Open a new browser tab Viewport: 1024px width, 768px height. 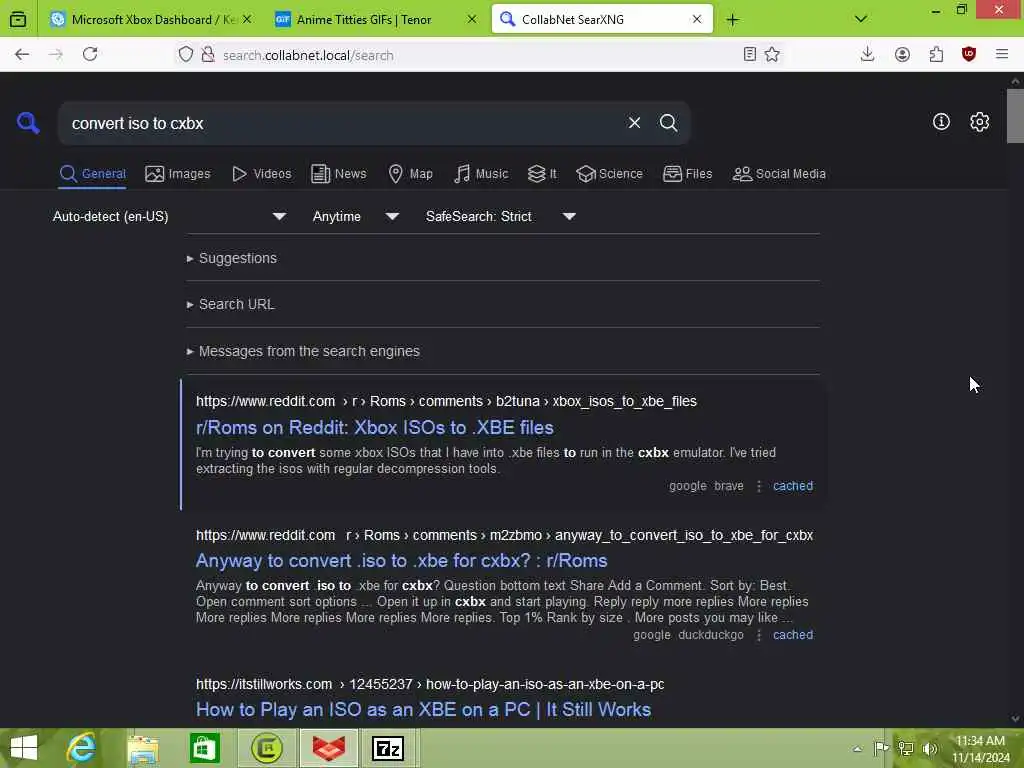(x=733, y=20)
